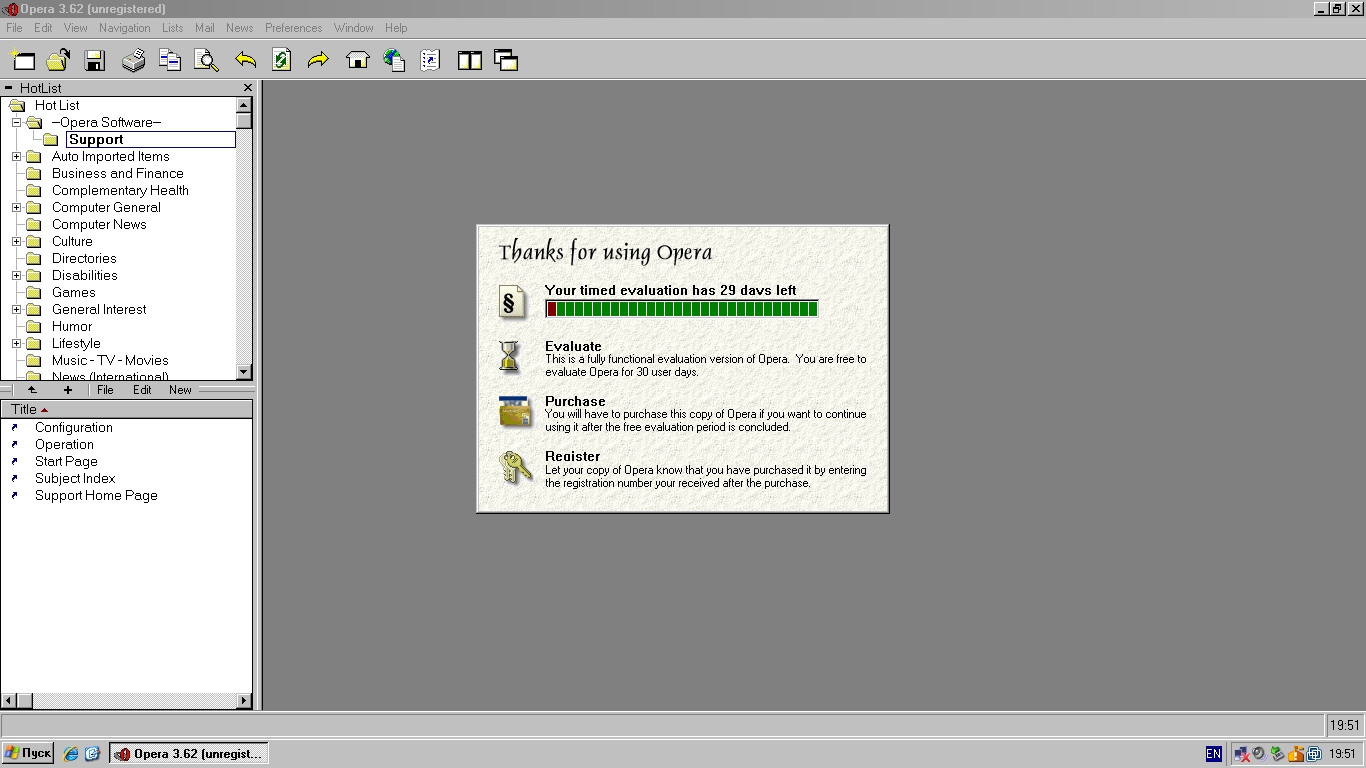Click the New button in HotList bar

coord(180,390)
